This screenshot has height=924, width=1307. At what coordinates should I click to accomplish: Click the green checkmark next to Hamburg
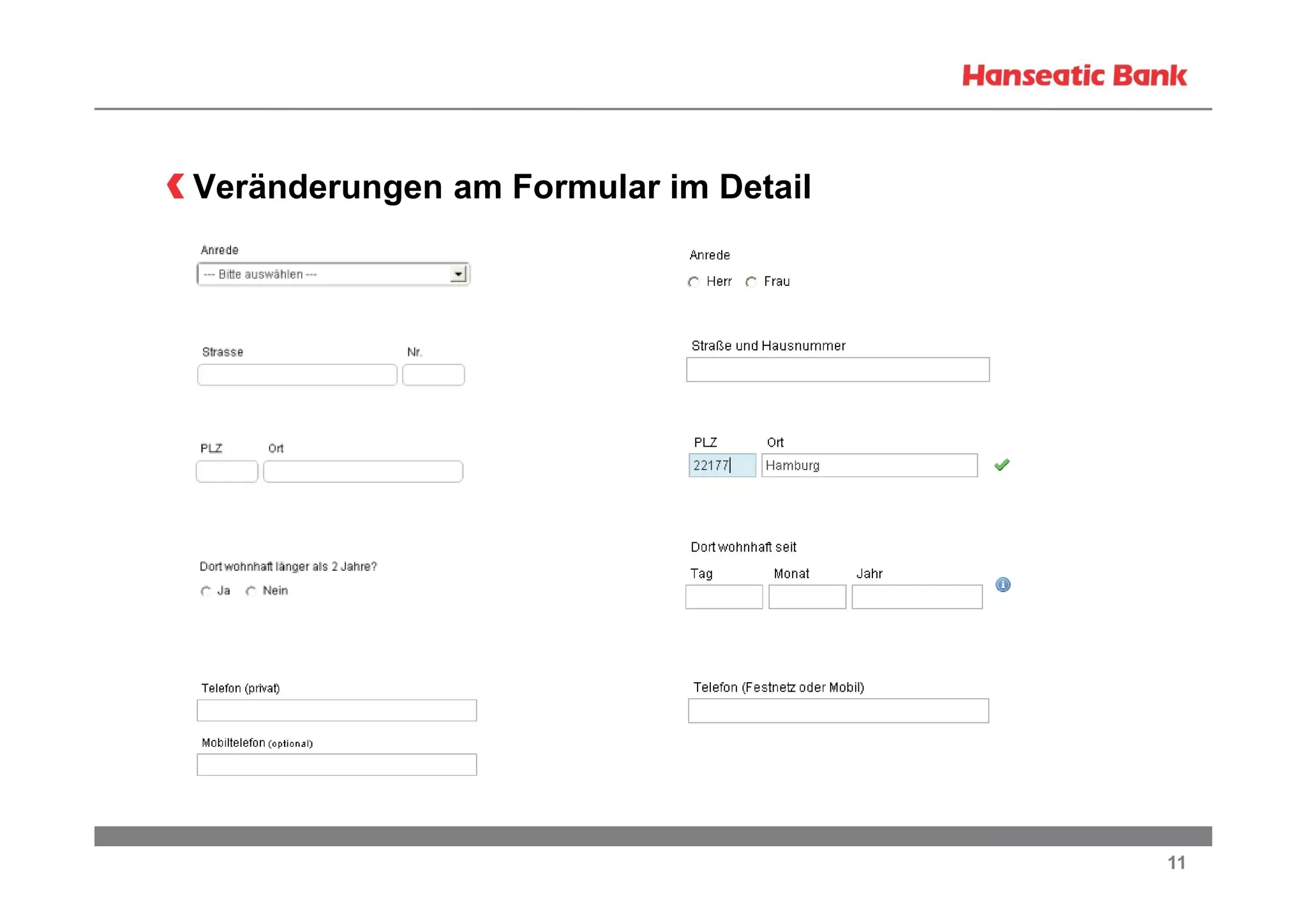(1002, 465)
